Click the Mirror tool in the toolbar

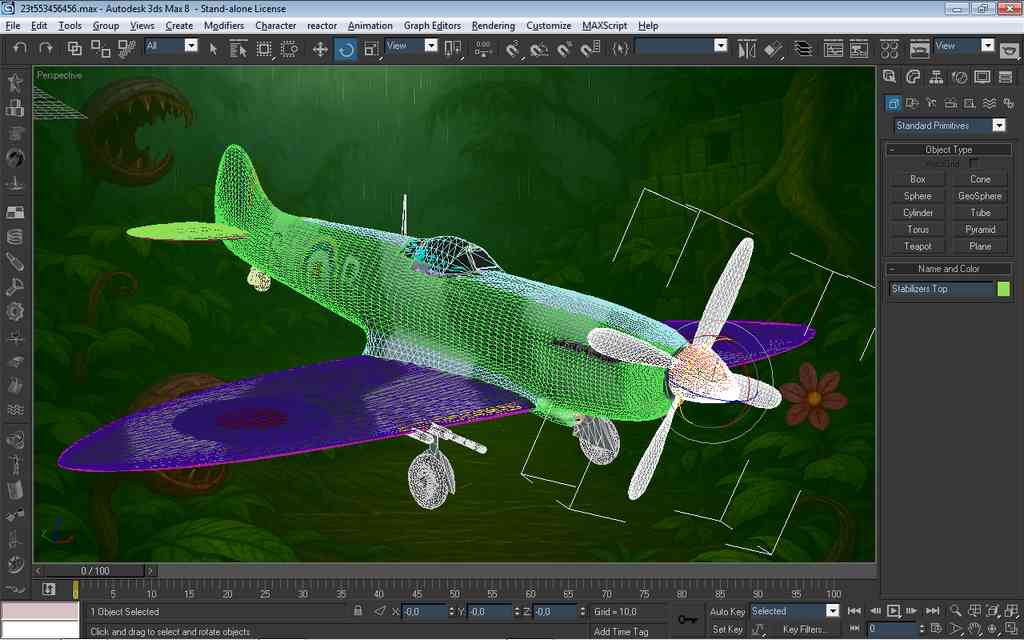tap(746, 48)
